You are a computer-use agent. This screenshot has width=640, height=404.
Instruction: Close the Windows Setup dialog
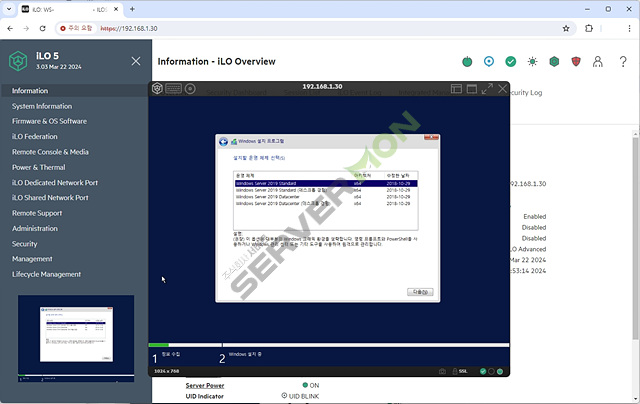431,138
